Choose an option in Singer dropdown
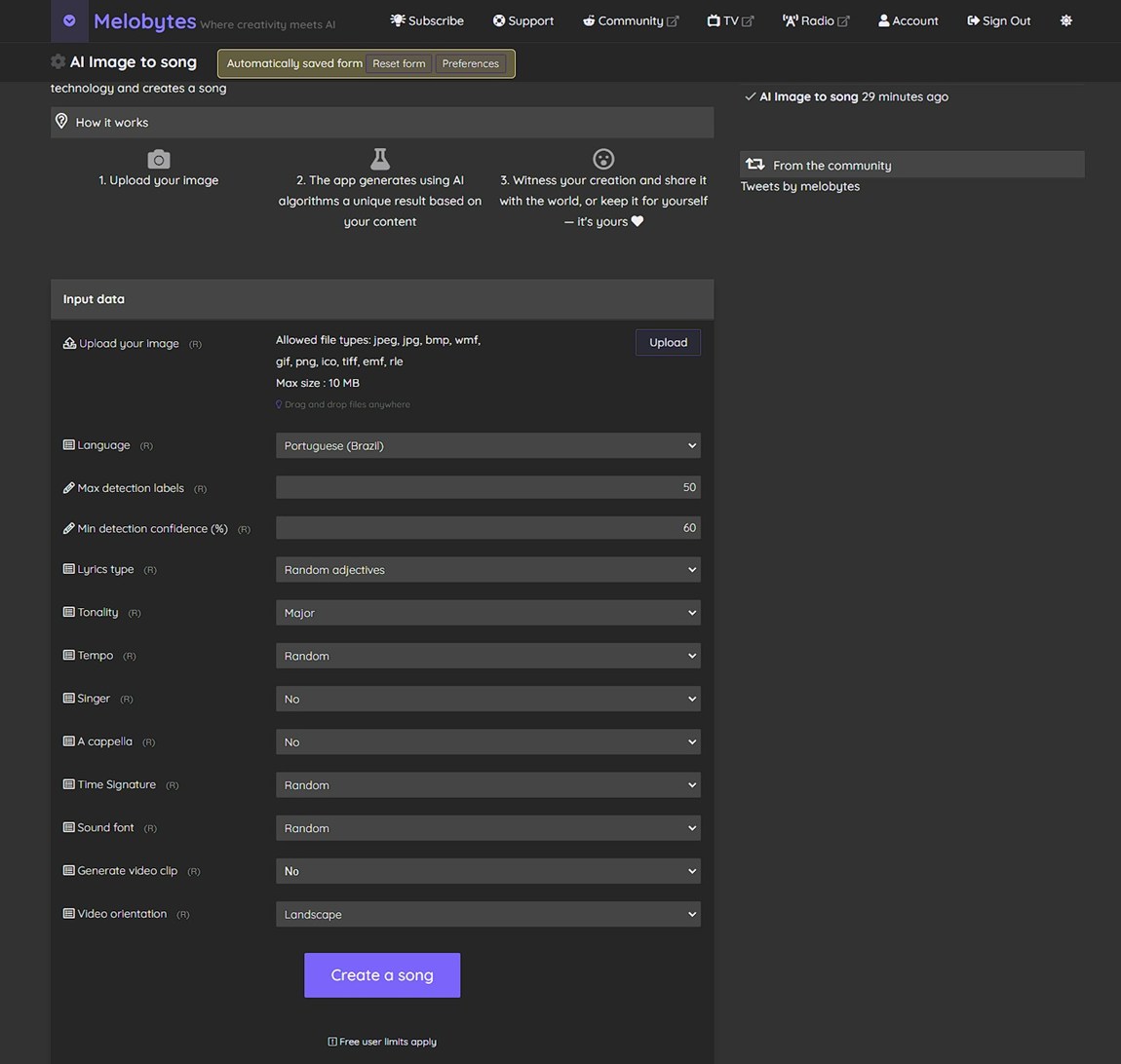Viewport: 1121px width, 1064px height. (x=487, y=699)
